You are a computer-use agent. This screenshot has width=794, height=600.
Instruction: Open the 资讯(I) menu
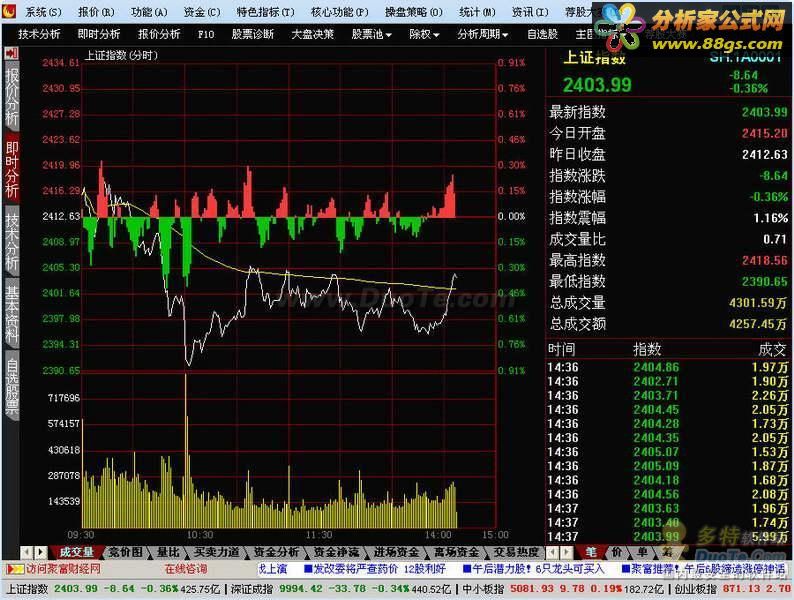(x=530, y=12)
